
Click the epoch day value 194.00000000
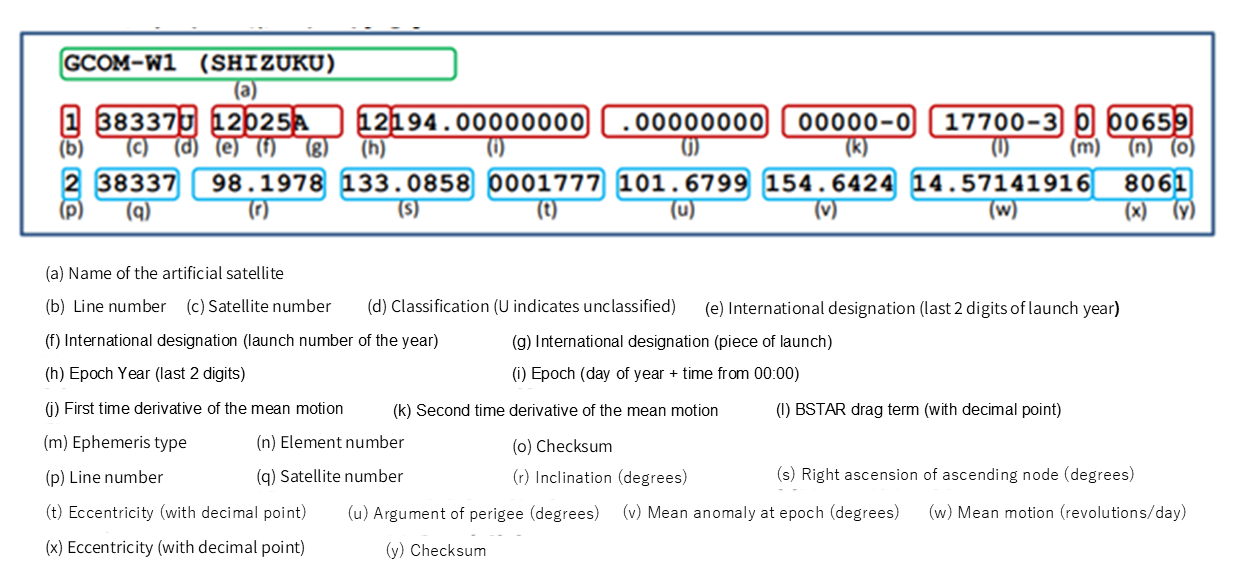pos(490,122)
